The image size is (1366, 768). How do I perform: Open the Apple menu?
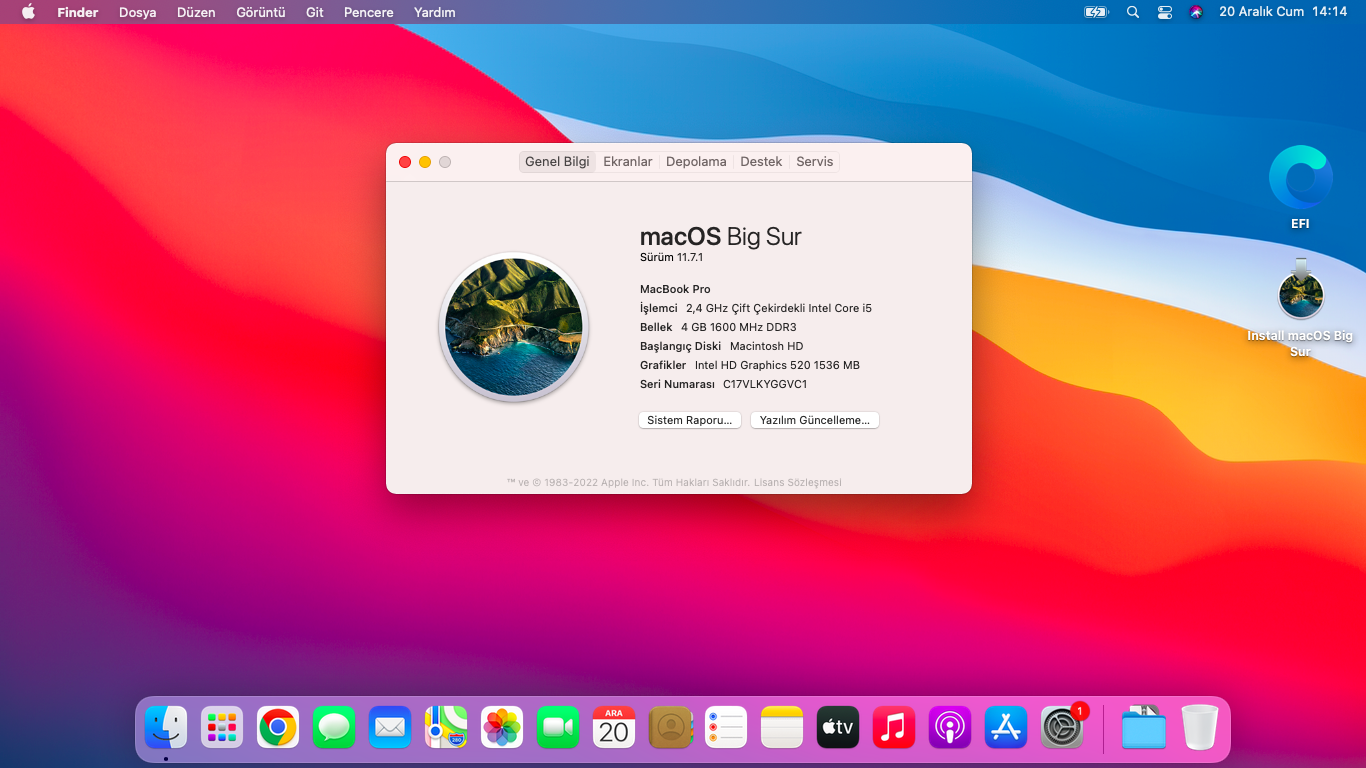tap(28, 12)
